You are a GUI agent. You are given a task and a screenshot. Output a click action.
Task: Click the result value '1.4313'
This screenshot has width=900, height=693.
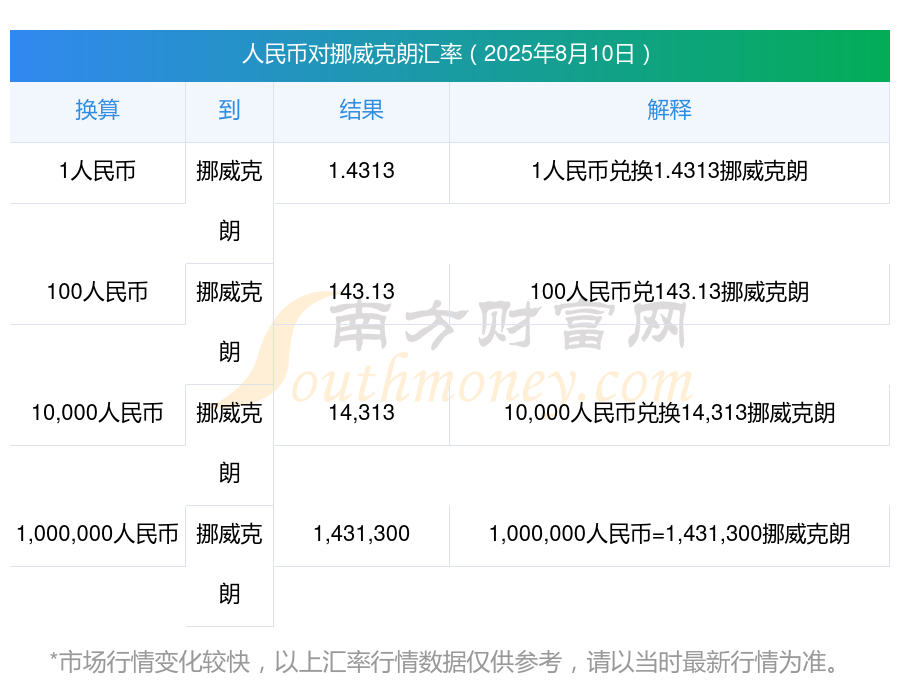pos(361,171)
